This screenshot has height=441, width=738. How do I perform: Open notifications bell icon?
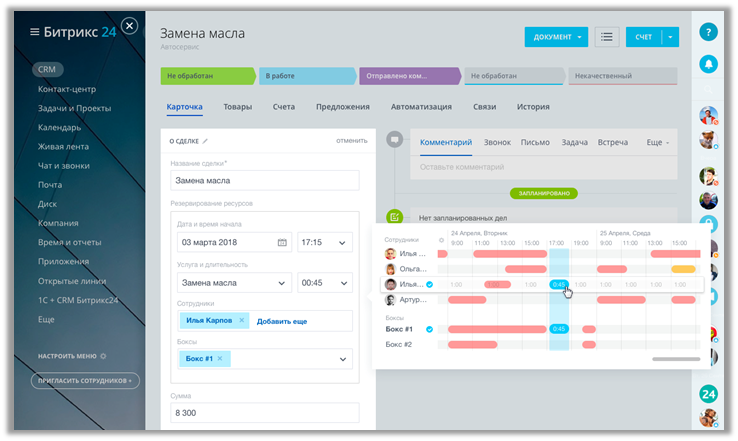pos(708,64)
